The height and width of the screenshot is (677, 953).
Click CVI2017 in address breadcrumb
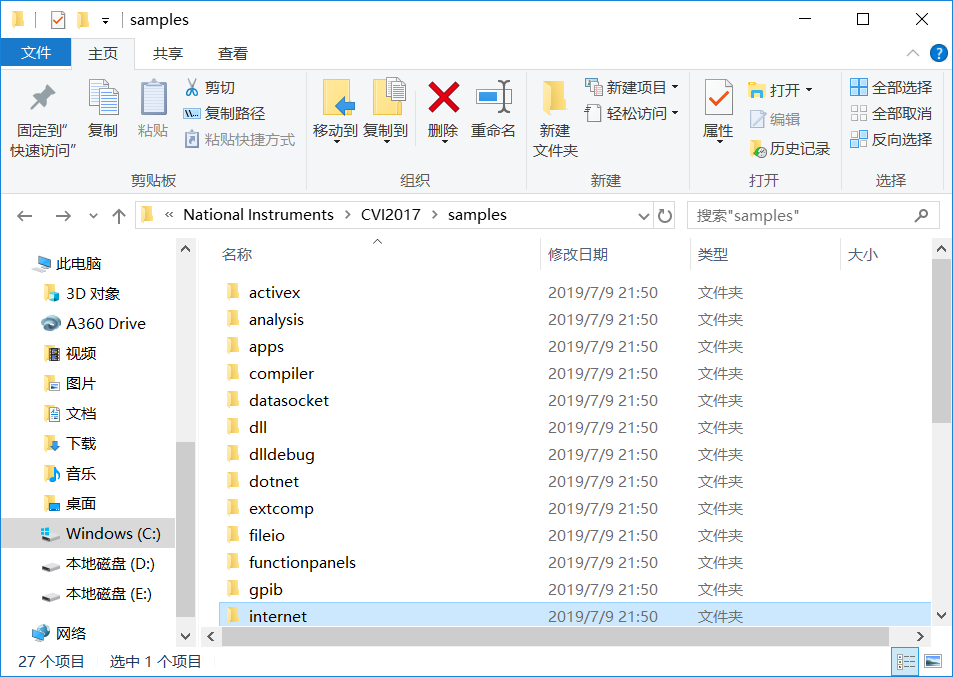[x=391, y=215]
